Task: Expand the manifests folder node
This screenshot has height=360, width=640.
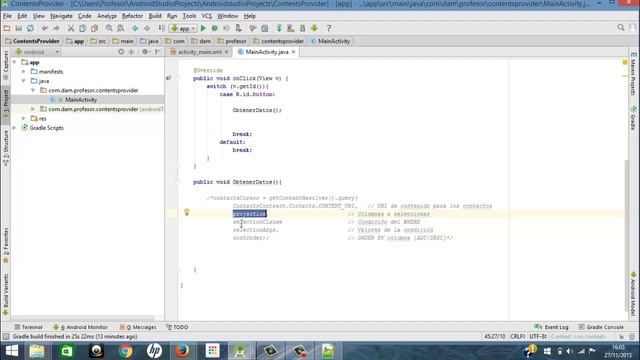Action: pos(24,71)
